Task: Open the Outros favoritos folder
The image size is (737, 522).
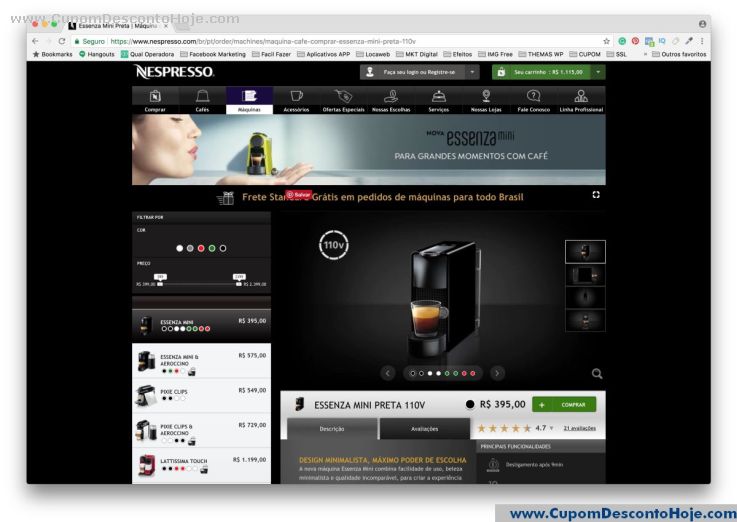Action: [x=679, y=55]
